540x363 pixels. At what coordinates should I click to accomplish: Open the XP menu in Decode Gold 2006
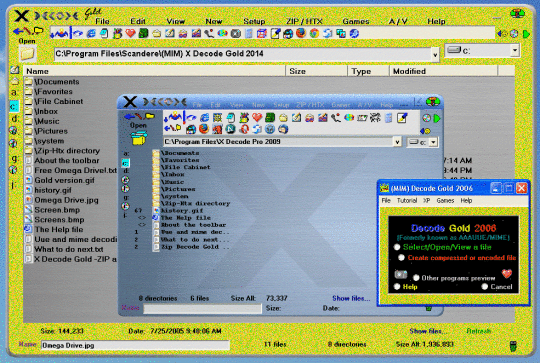click(x=426, y=200)
